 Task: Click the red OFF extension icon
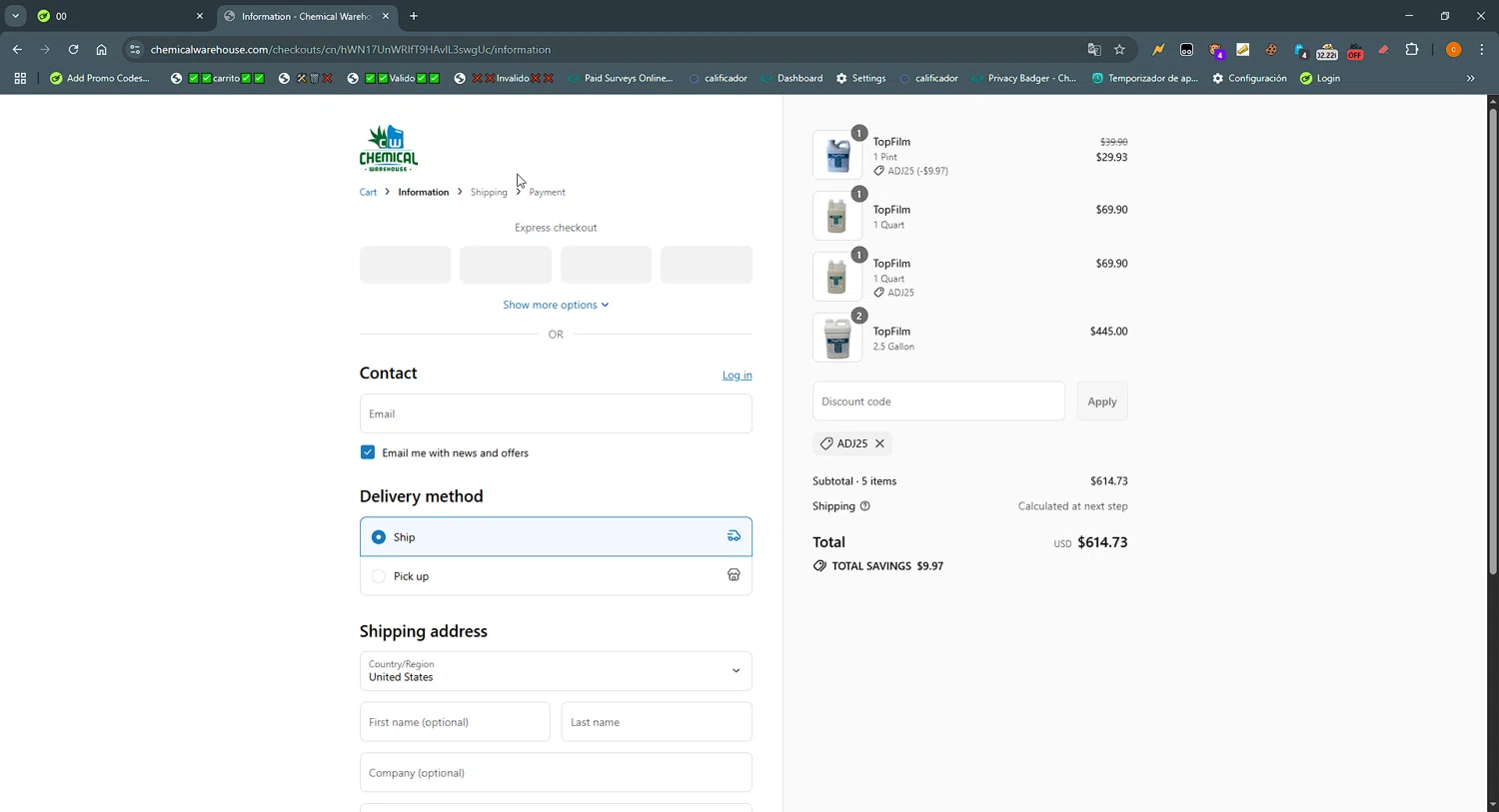pos(1355,50)
